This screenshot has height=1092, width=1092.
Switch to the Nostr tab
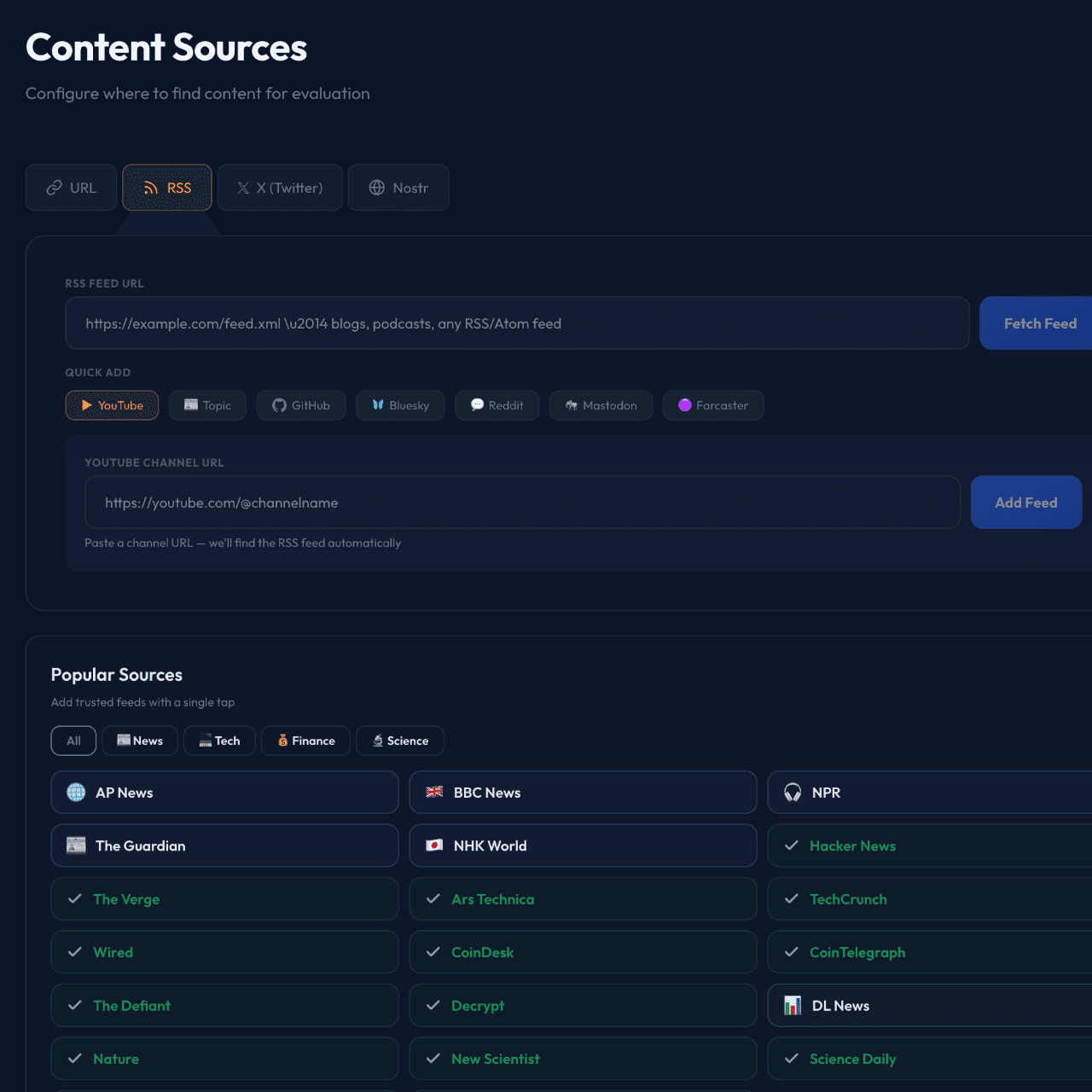click(398, 188)
